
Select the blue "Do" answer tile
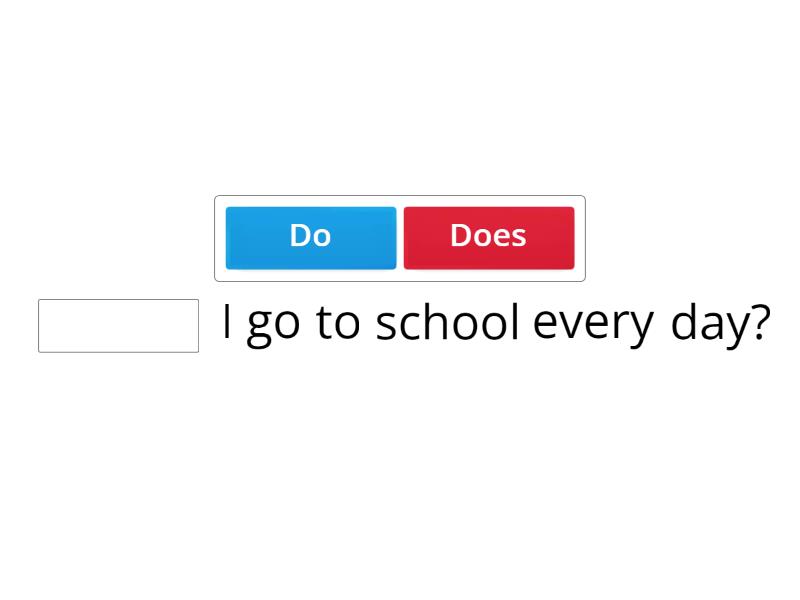pos(310,237)
